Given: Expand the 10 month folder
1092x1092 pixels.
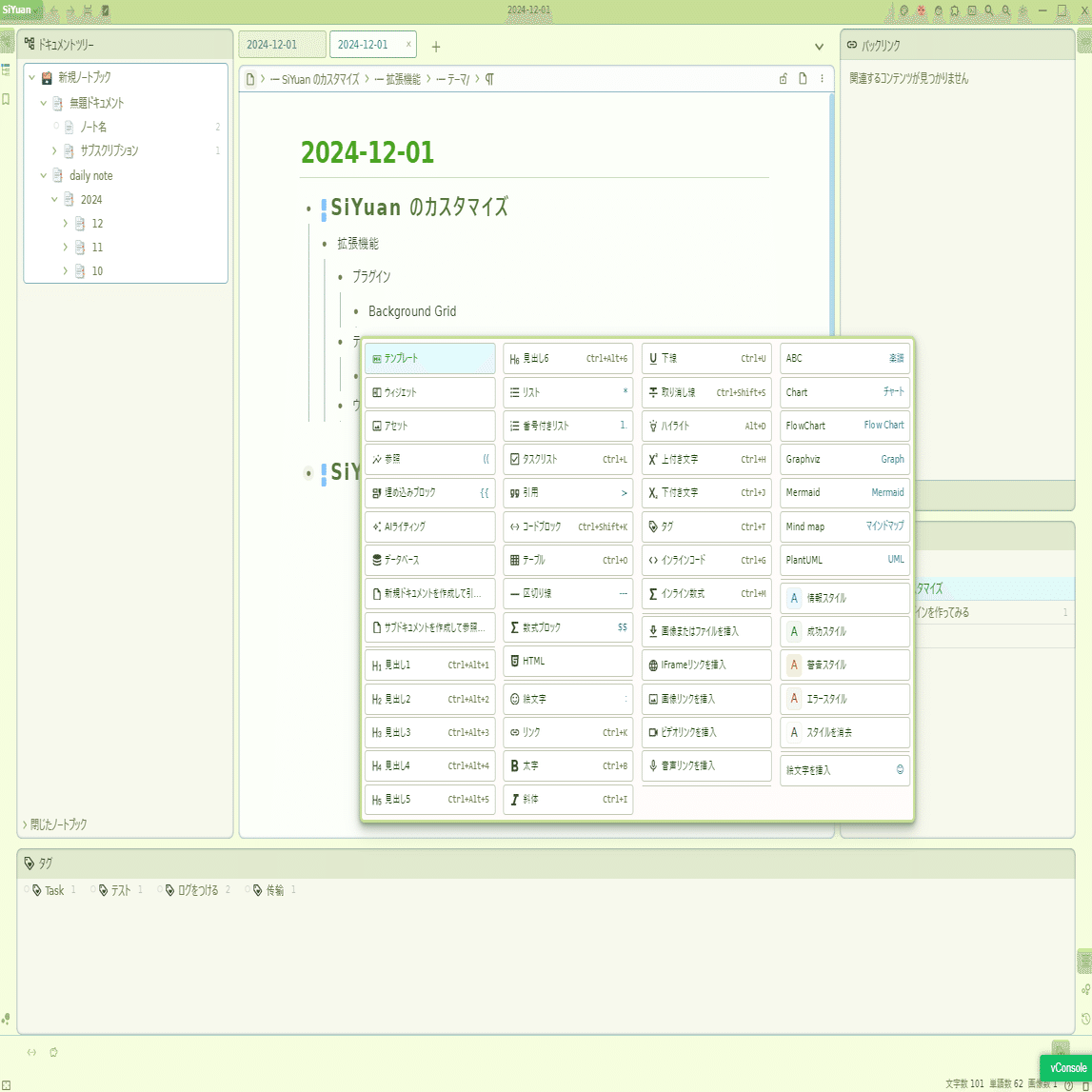Looking at the screenshot, I should click(66, 270).
